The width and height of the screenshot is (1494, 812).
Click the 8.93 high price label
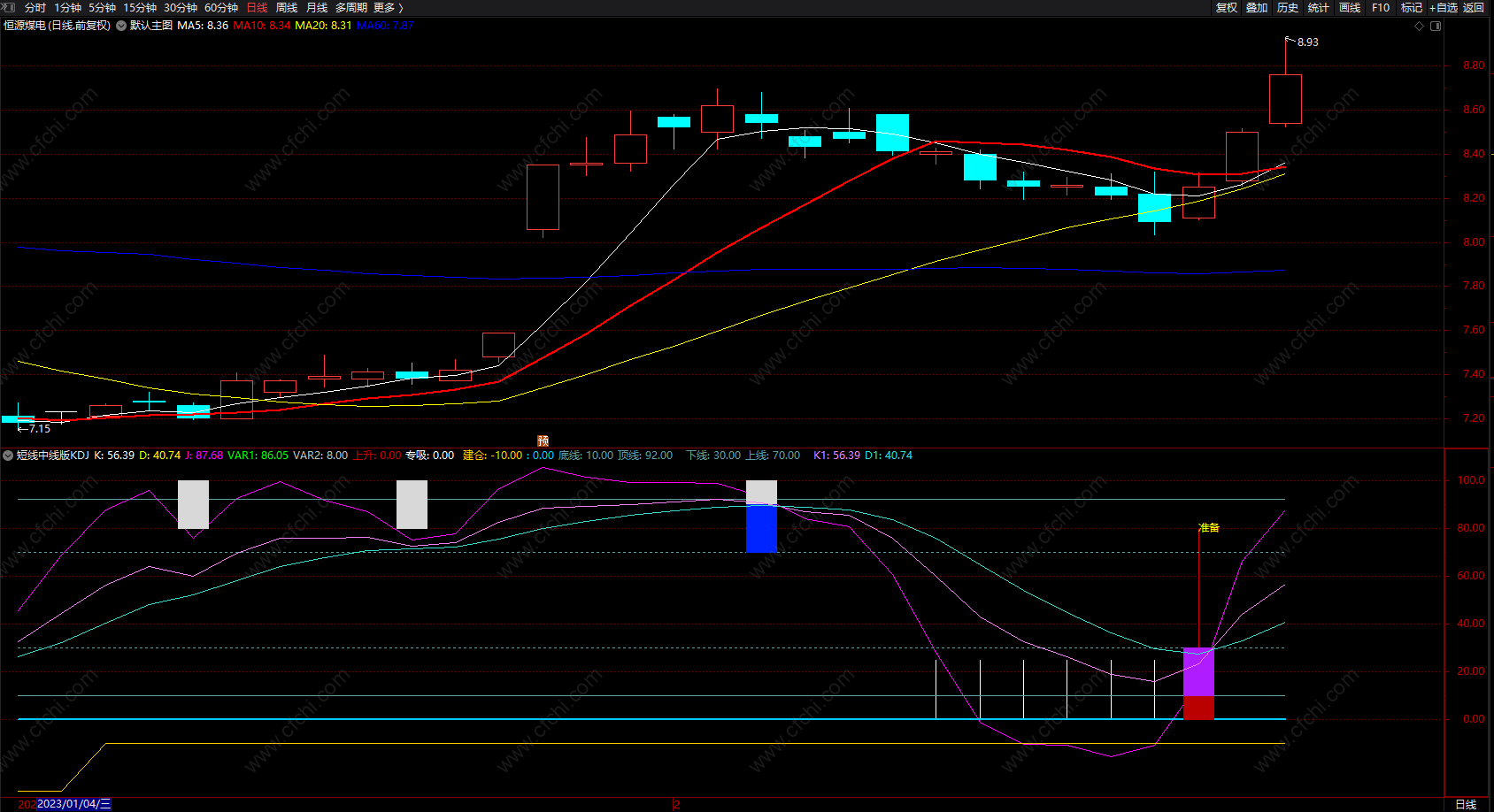[1307, 42]
